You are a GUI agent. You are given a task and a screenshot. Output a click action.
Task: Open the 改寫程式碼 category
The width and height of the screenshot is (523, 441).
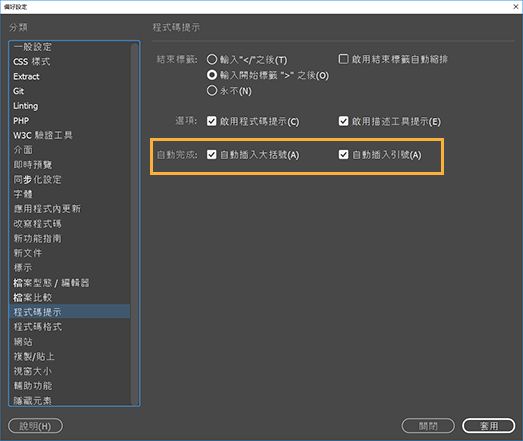(x=70, y=224)
